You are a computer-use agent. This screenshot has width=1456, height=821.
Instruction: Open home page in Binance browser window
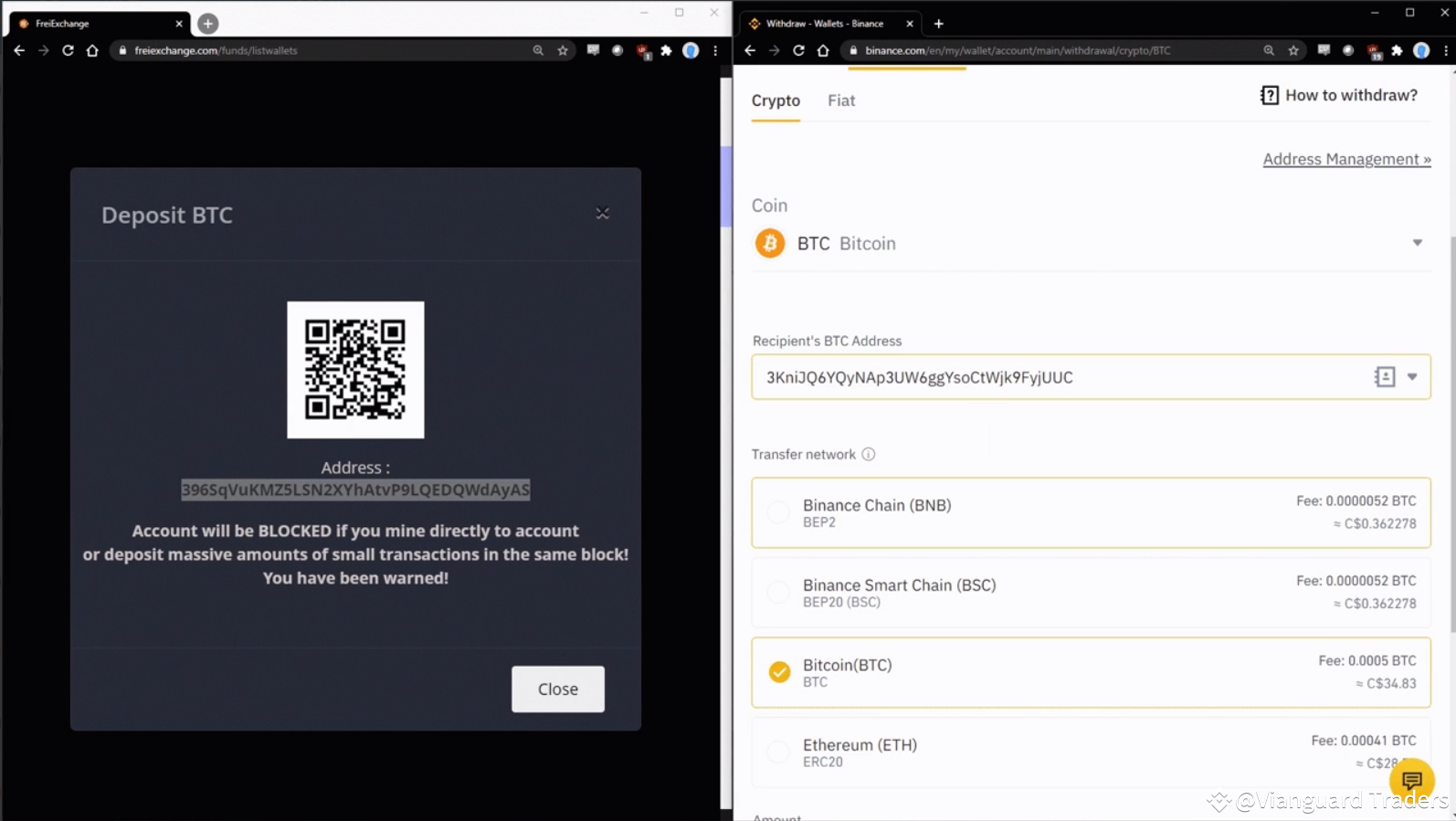pyautogui.click(x=823, y=50)
